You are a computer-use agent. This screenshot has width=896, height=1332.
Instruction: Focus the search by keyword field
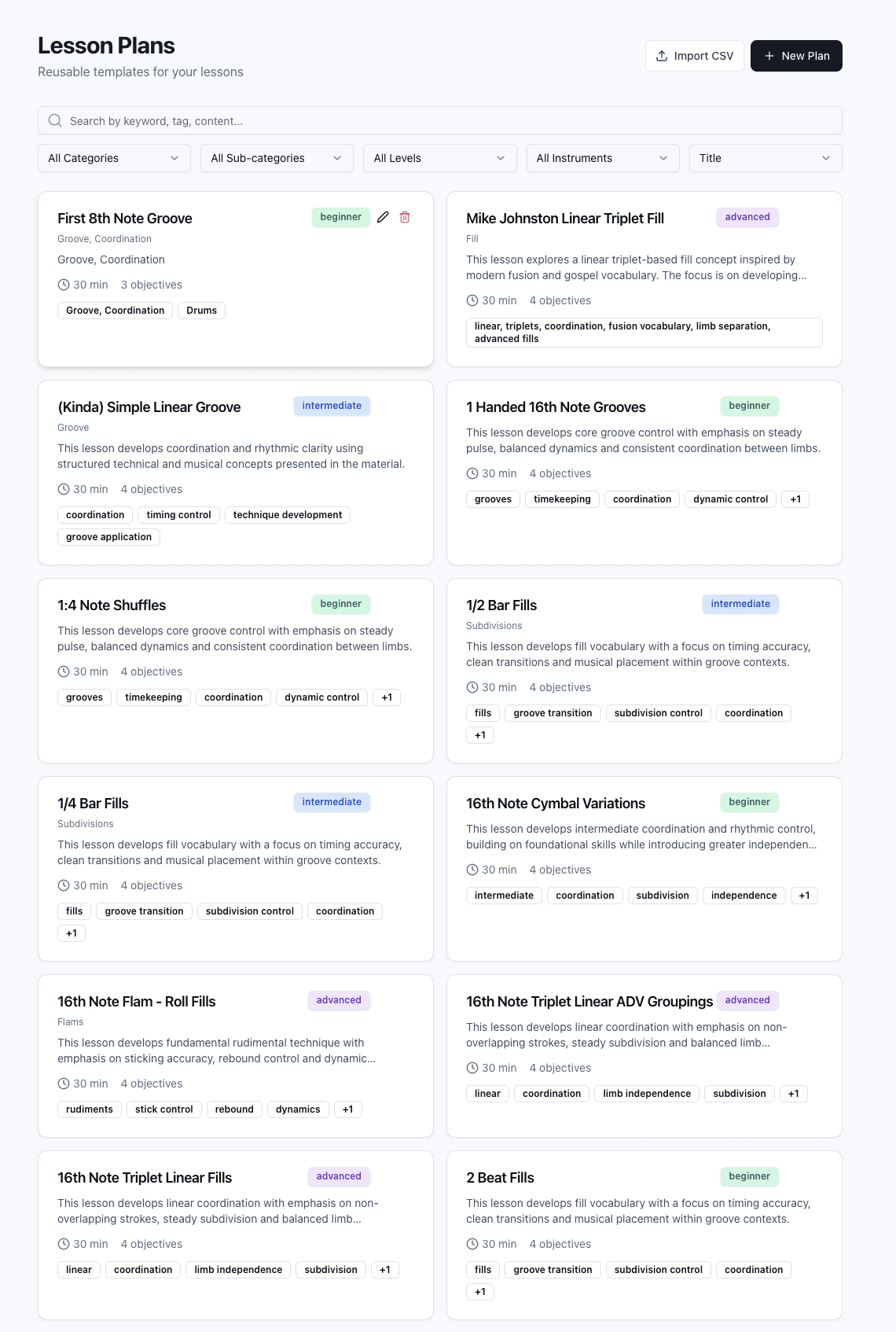(x=440, y=120)
